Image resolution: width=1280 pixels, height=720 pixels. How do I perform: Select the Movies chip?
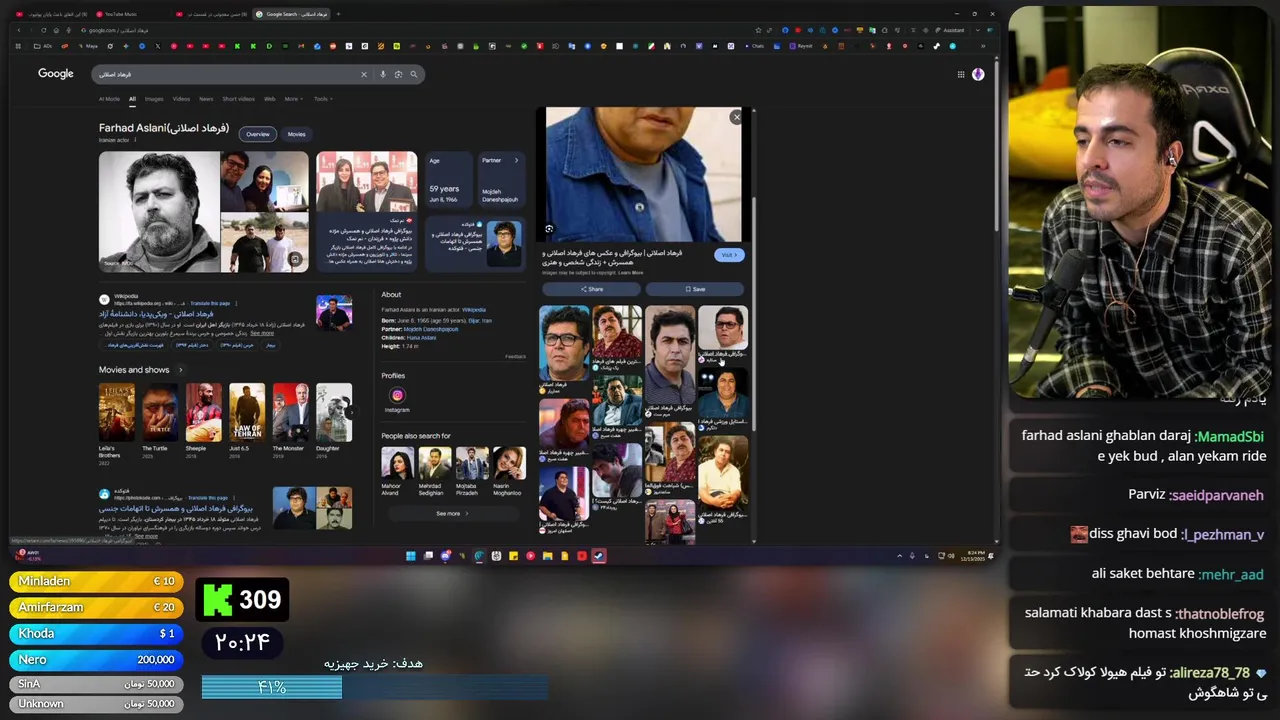pos(296,134)
